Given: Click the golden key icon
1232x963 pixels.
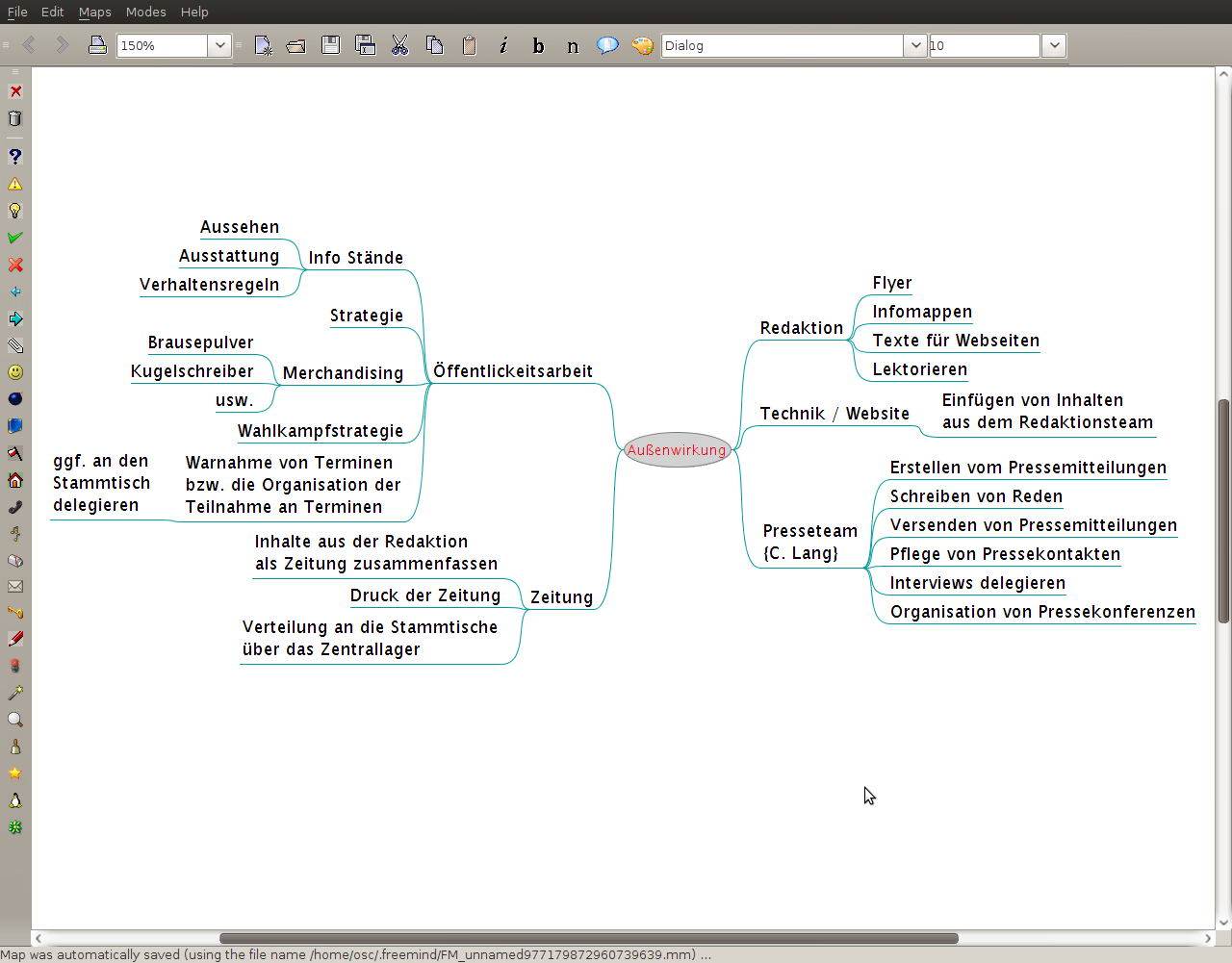Looking at the screenshot, I should coord(14,612).
